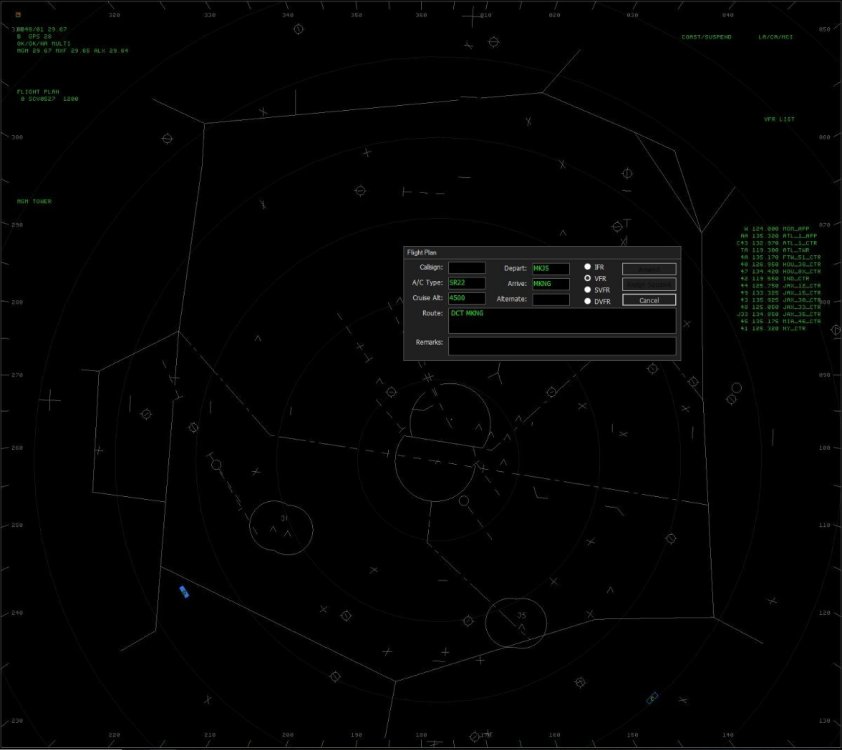Image resolution: width=842 pixels, height=750 pixels.
Task: Click the Amend button above Assign Squawk
Action: 649,269
